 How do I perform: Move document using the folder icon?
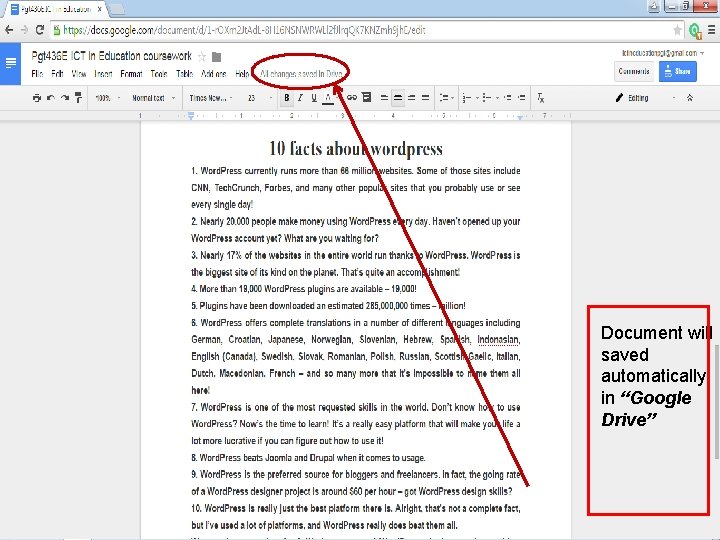coord(216,57)
